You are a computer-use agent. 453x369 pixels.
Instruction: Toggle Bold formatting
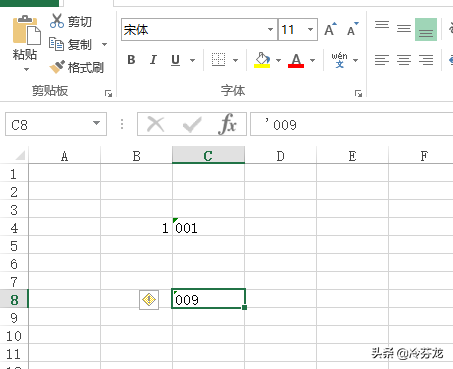pos(131,60)
